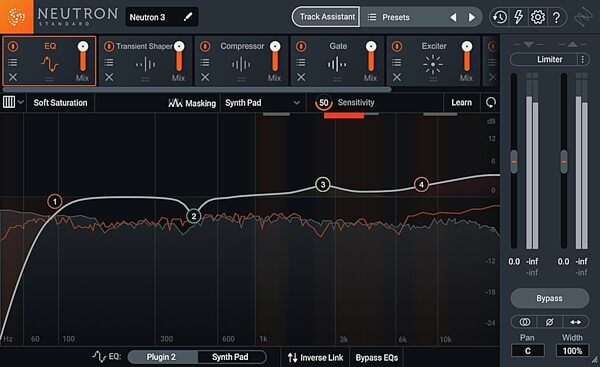600x367 pixels.
Task: Click the Bypass button
Action: (x=549, y=298)
